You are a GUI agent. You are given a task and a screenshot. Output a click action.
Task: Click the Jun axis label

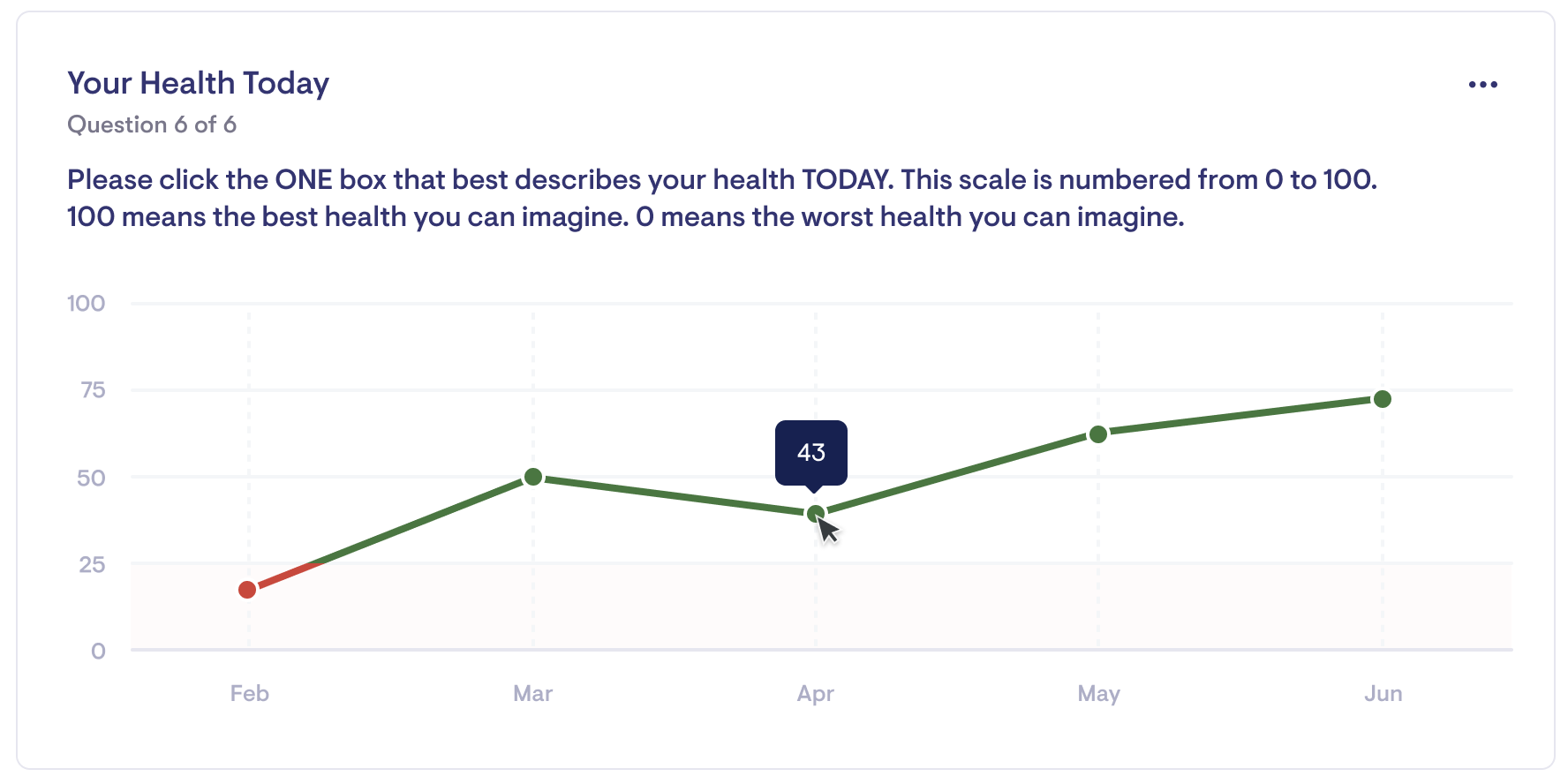[1383, 693]
